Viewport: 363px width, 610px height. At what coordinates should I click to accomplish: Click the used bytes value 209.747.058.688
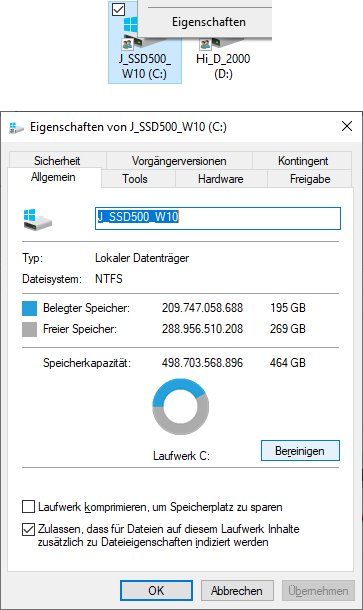point(202,308)
